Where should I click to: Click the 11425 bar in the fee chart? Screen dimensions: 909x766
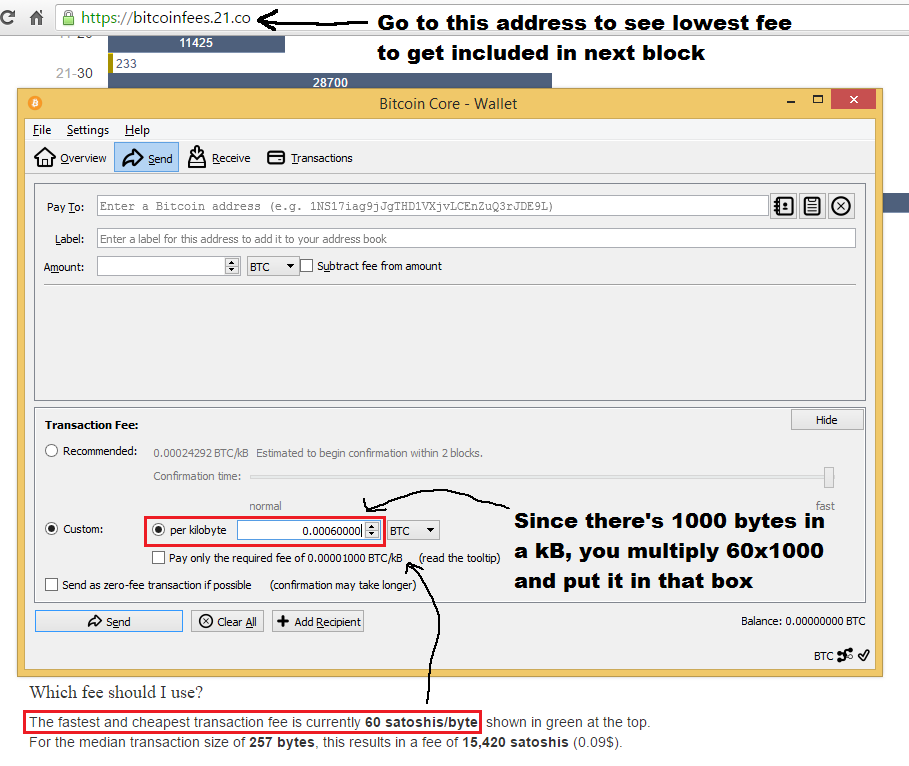197,43
